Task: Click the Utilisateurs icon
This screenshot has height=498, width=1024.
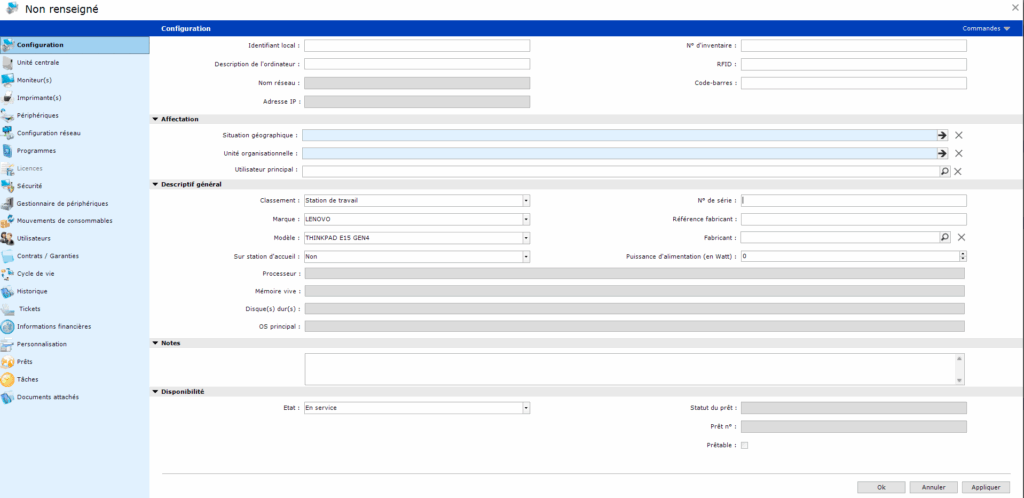Action: point(8,239)
